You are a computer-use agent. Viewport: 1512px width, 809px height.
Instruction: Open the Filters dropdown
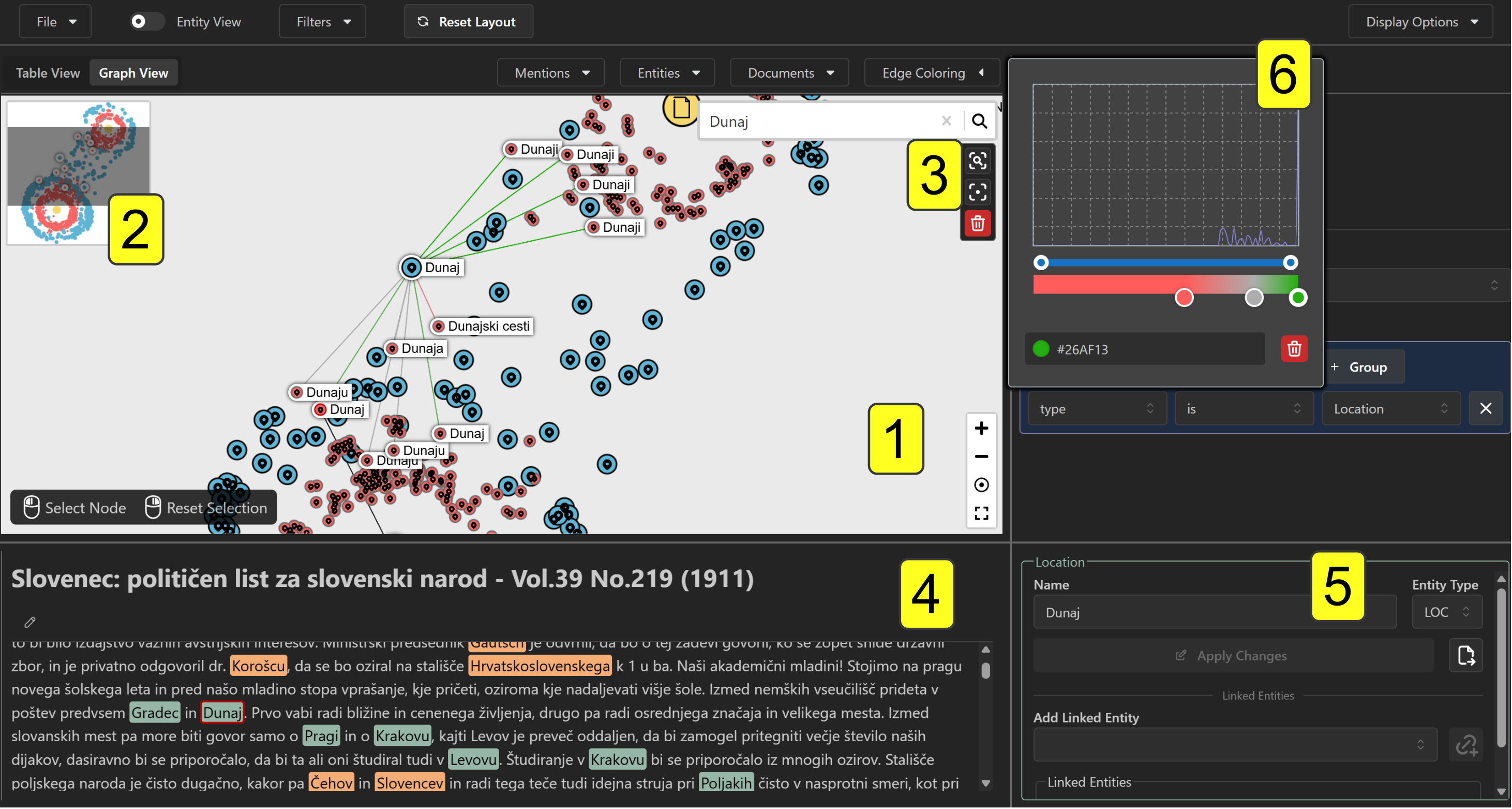point(322,22)
